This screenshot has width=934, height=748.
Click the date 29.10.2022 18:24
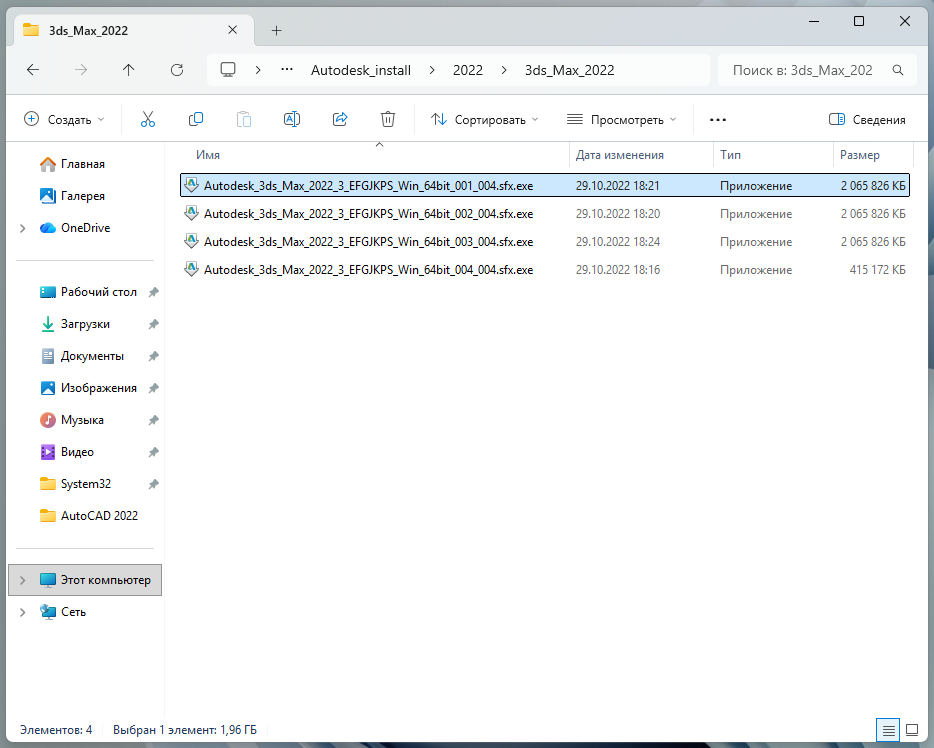click(618, 242)
